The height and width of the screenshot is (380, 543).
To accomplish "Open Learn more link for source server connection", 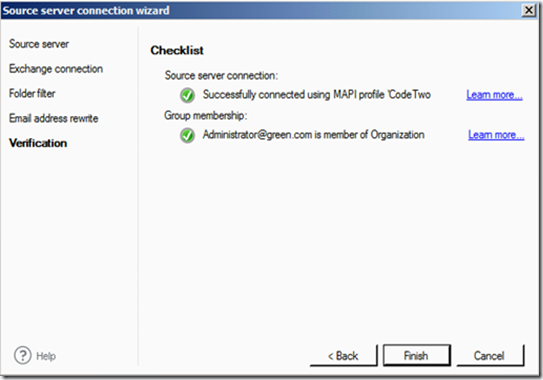I will tap(494, 95).
